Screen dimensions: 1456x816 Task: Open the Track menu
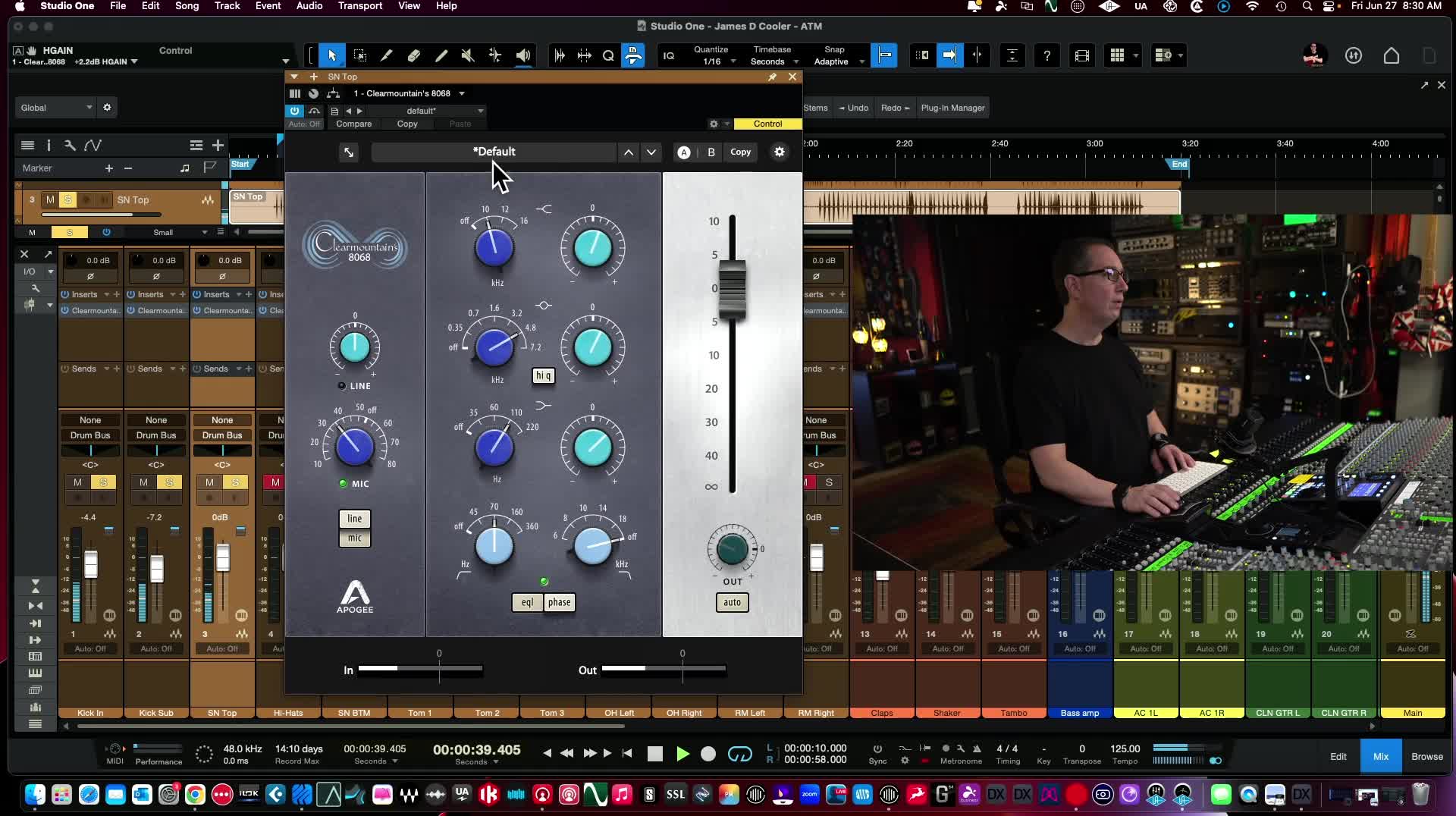[227, 6]
